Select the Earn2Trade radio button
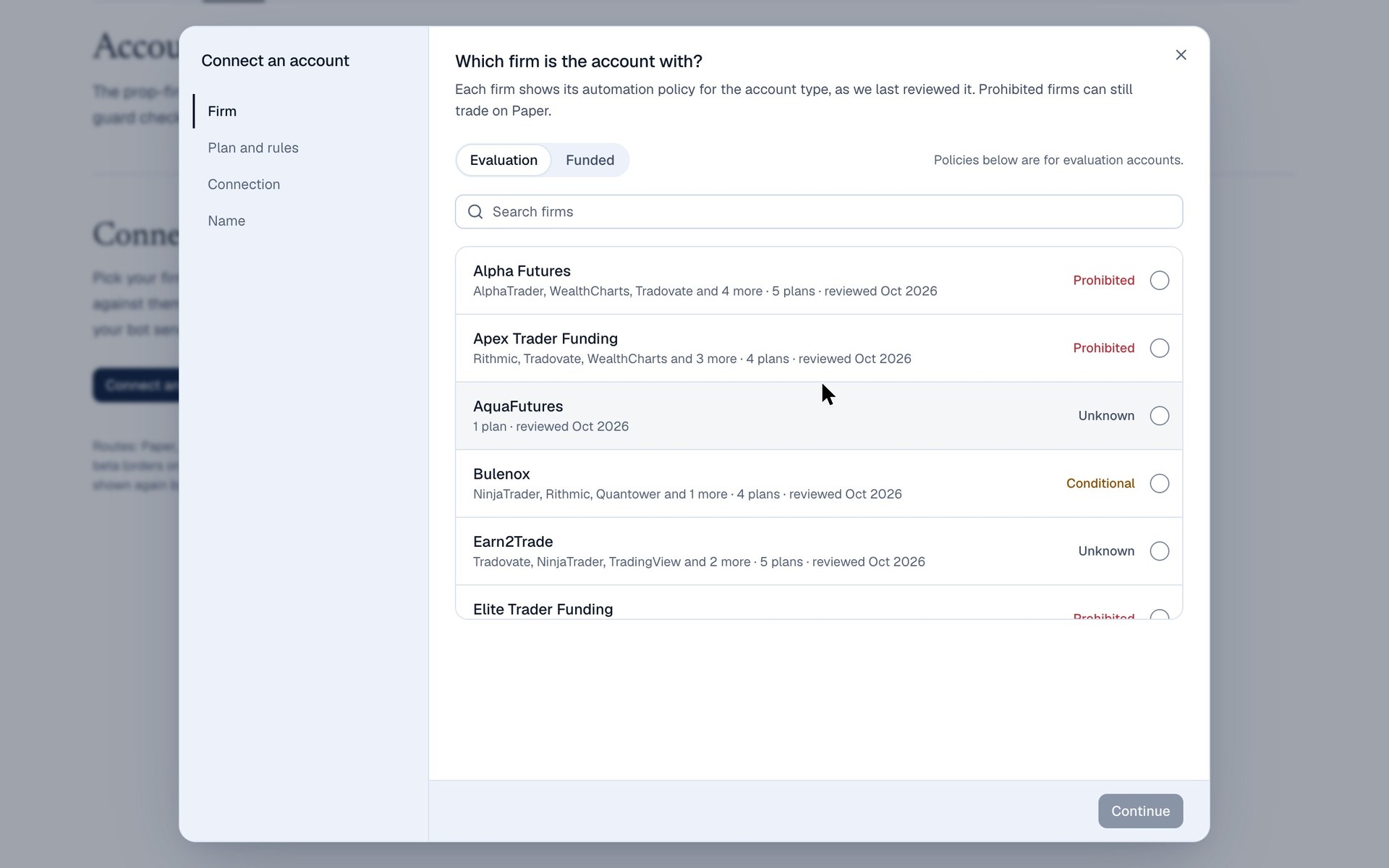The width and height of the screenshot is (1389, 868). tap(1159, 551)
